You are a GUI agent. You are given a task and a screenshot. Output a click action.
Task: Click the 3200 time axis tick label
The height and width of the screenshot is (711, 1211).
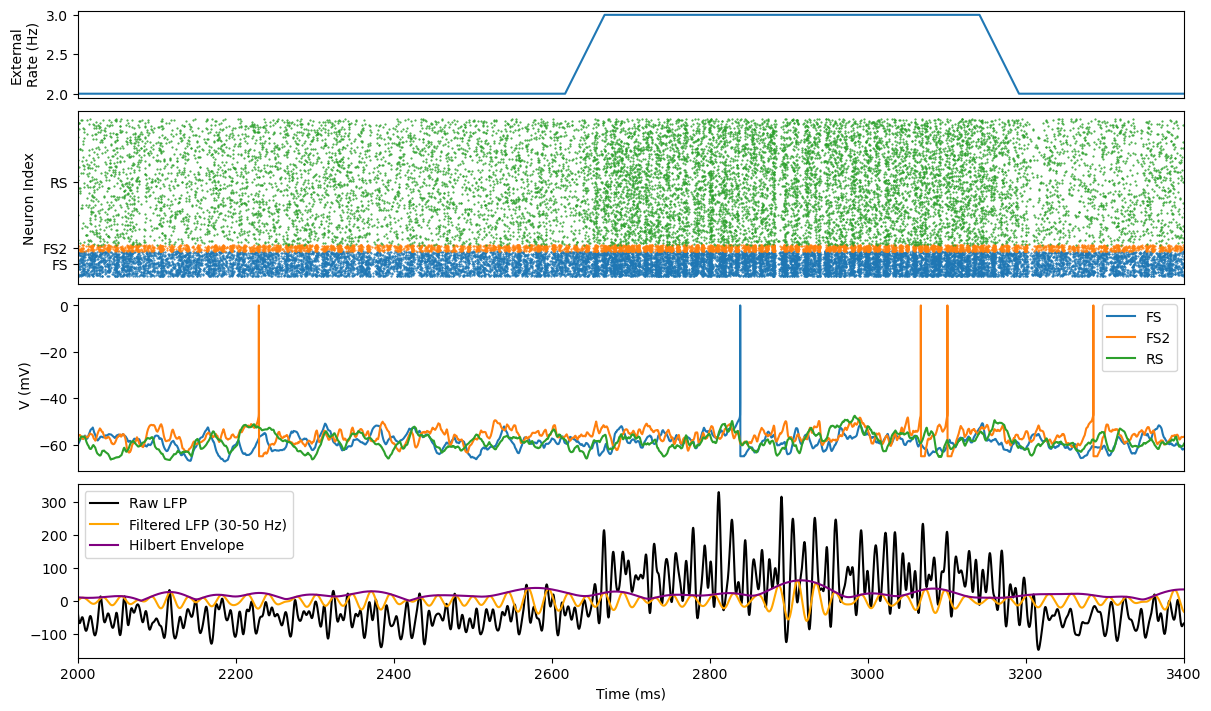[x=1026, y=674]
